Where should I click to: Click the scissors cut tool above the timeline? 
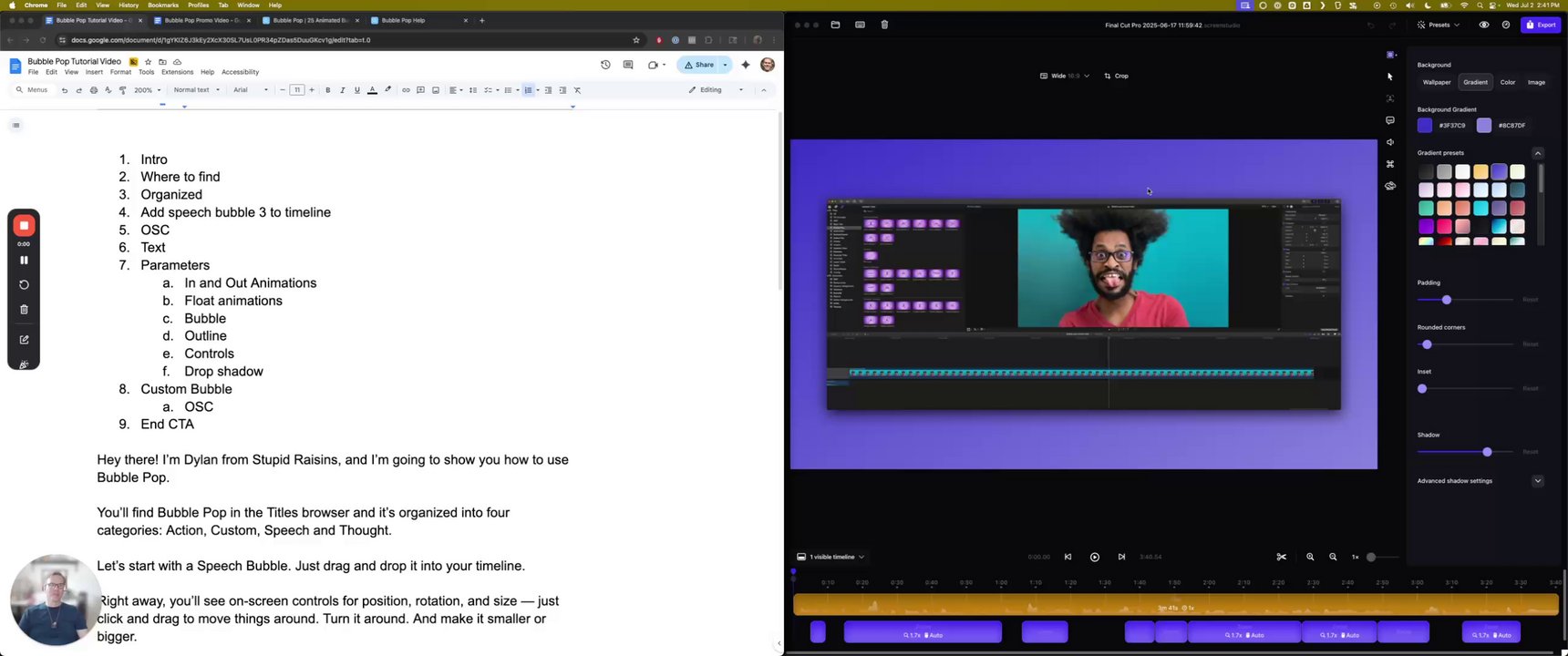(x=1282, y=557)
